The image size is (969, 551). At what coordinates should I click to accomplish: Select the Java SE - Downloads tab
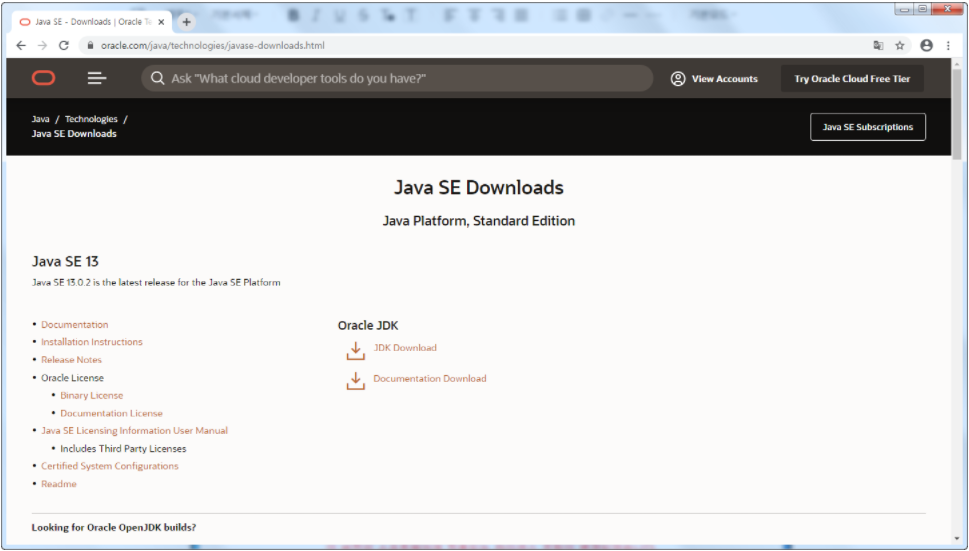(x=93, y=22)
